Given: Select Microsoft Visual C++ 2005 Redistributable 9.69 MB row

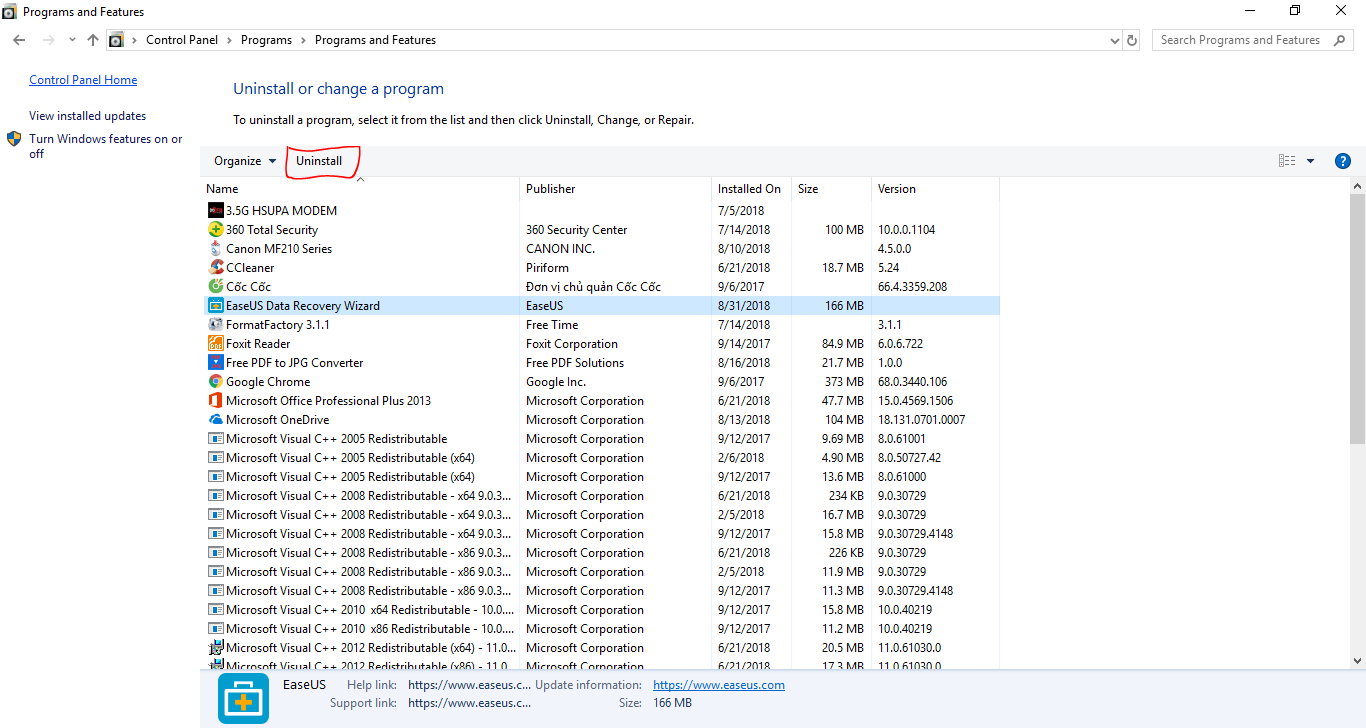Looking at the screenshot, I should [600, 439].
